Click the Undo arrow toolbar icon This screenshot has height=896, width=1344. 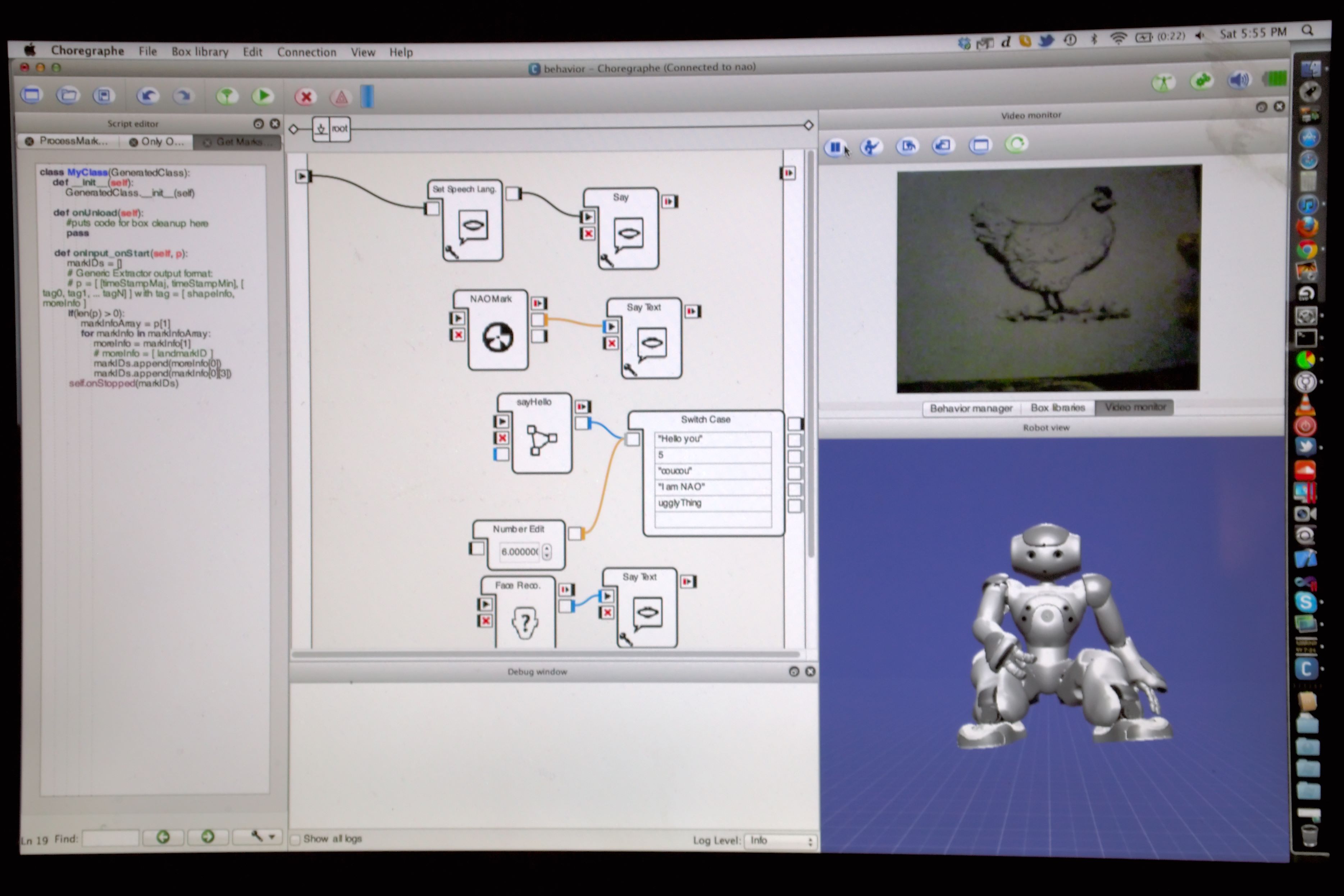148,95
